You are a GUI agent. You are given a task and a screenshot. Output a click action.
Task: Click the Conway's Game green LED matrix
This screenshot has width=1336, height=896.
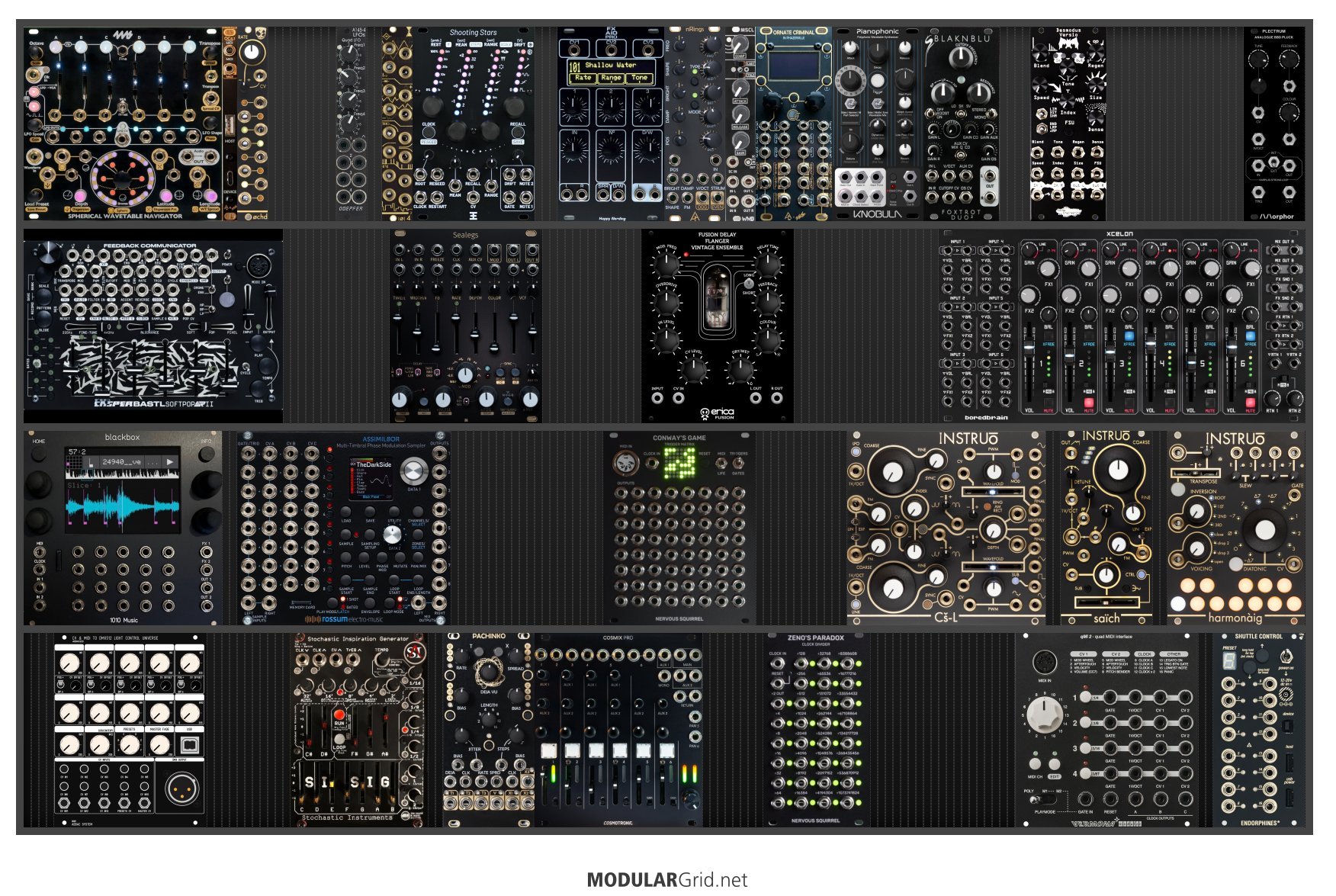point(679,461)
